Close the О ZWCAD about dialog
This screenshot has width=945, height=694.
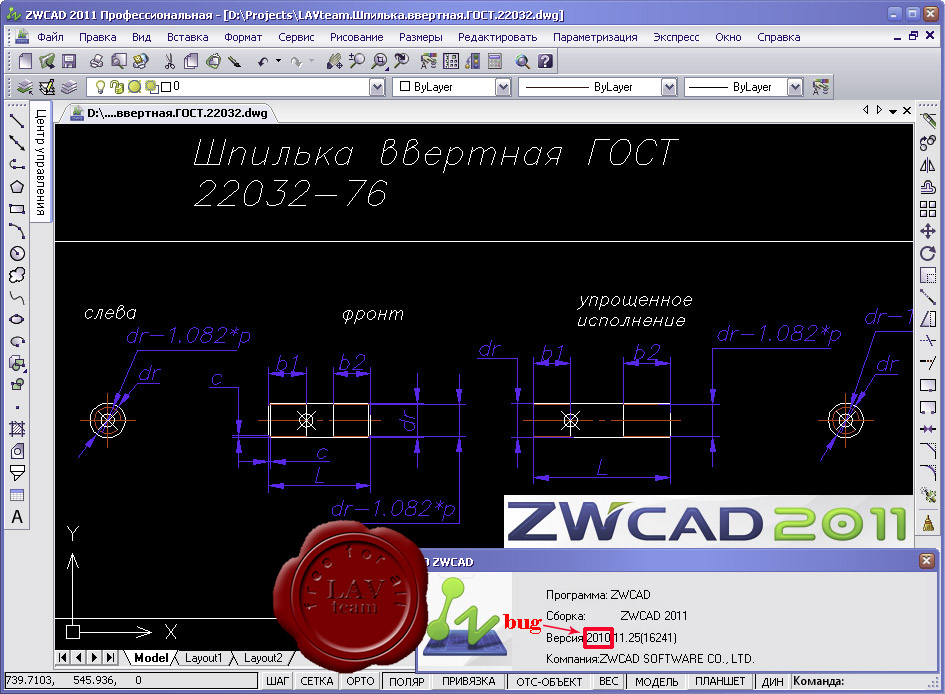pos(927,561)
